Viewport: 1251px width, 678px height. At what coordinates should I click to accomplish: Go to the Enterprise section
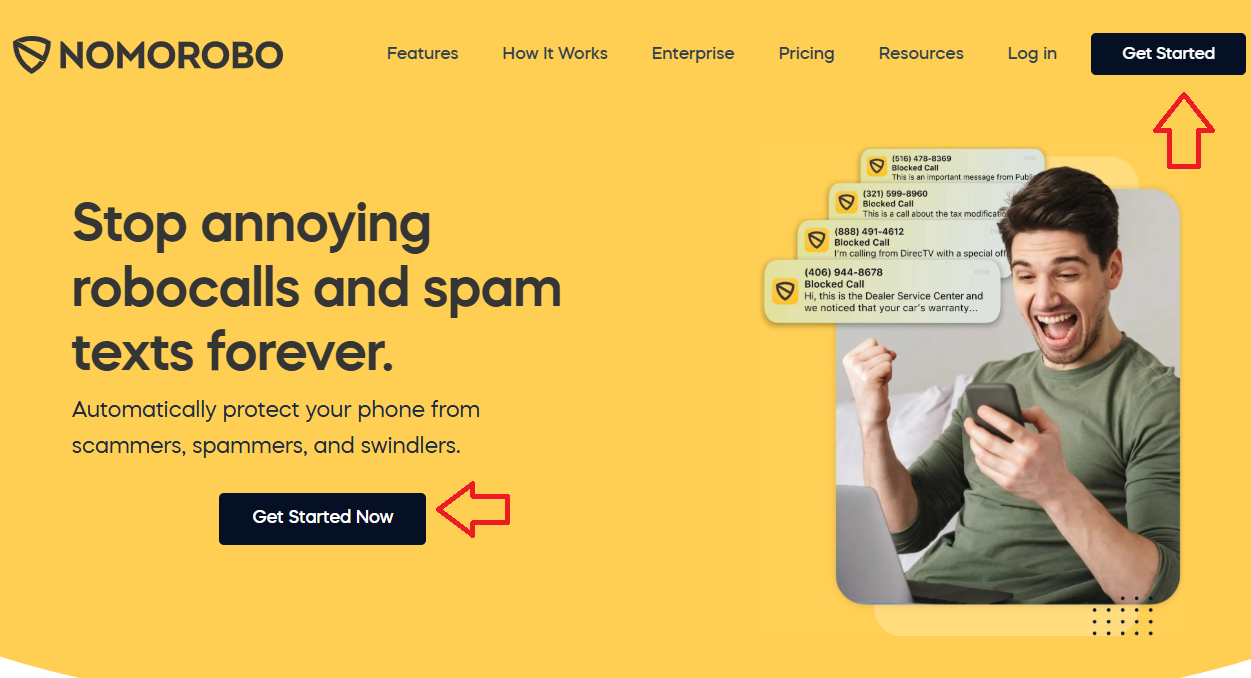693,54
